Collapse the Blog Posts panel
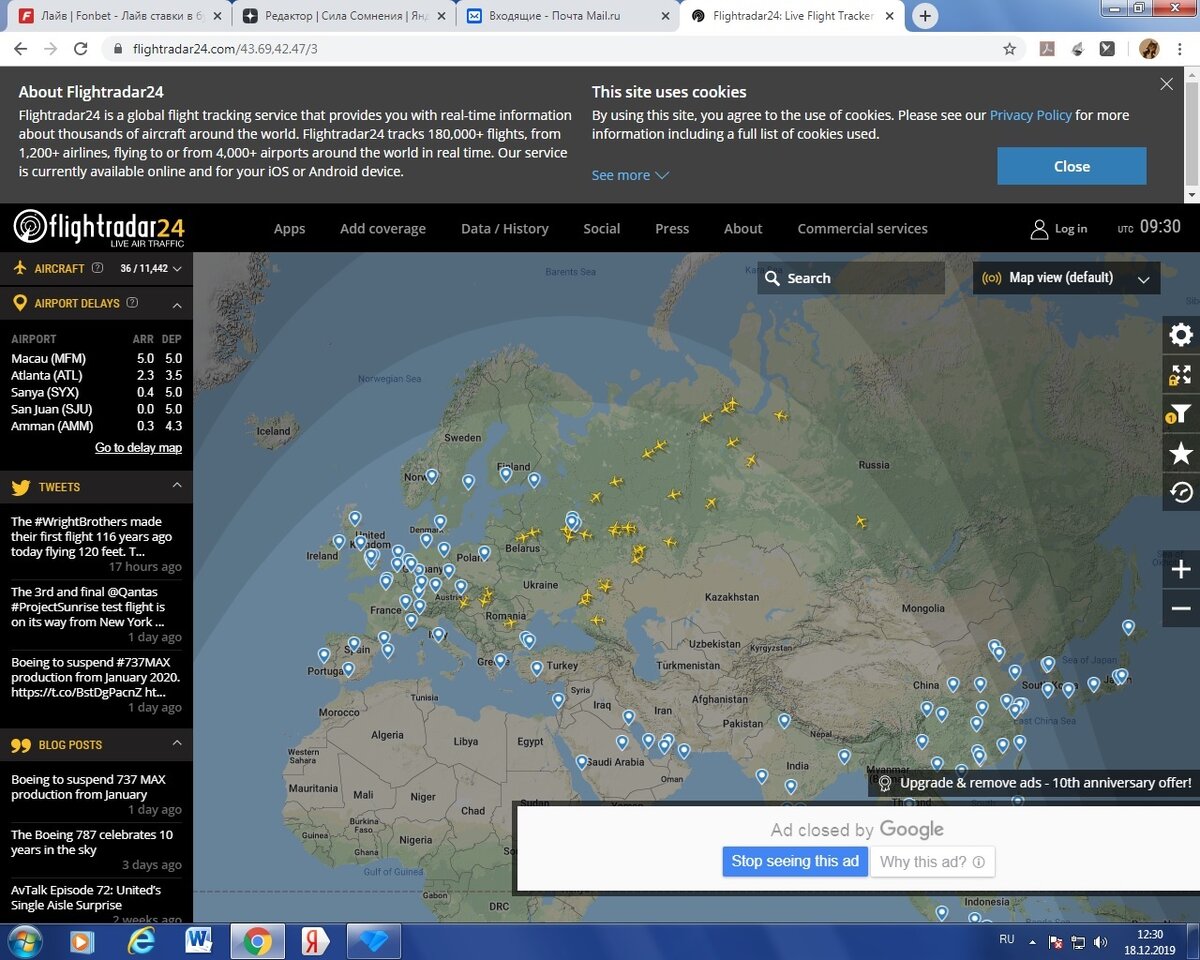The image size is (1200, 960). 177,743
